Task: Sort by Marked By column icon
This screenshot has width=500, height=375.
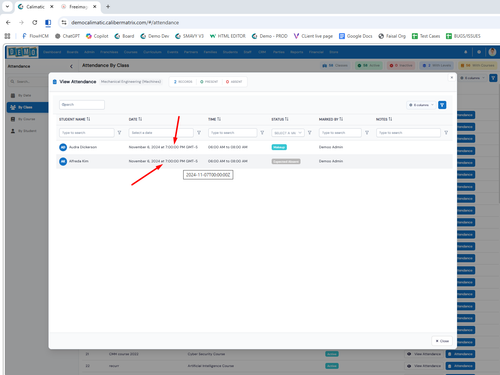Action: [x=341, y=119]
